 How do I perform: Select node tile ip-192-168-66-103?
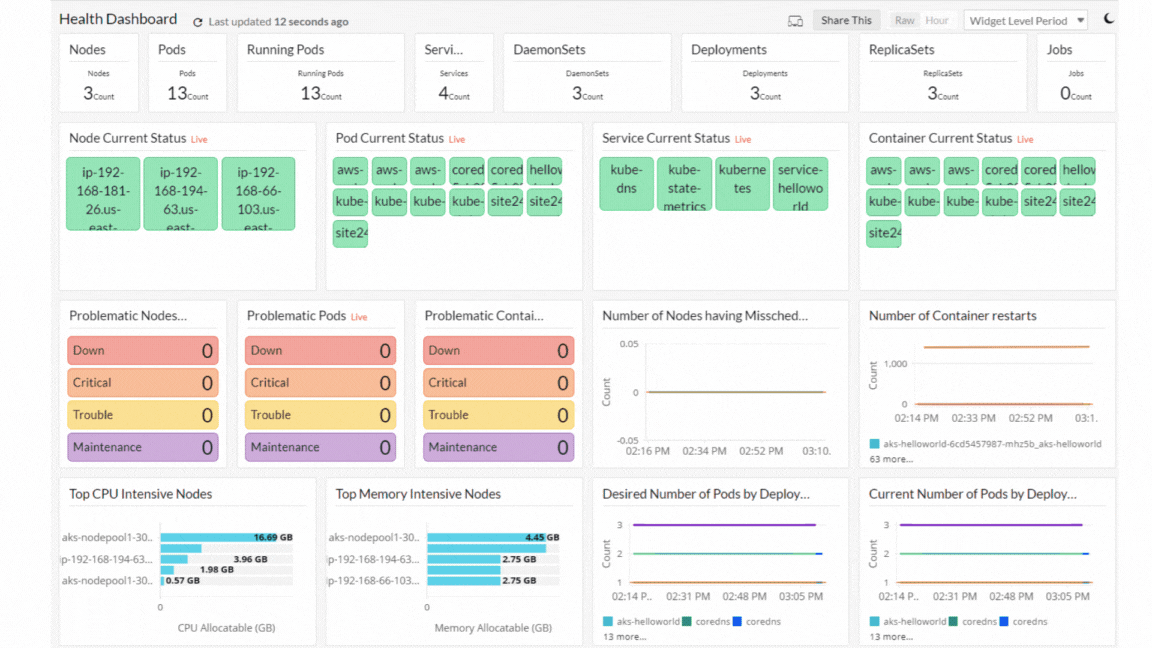[259, 194]
